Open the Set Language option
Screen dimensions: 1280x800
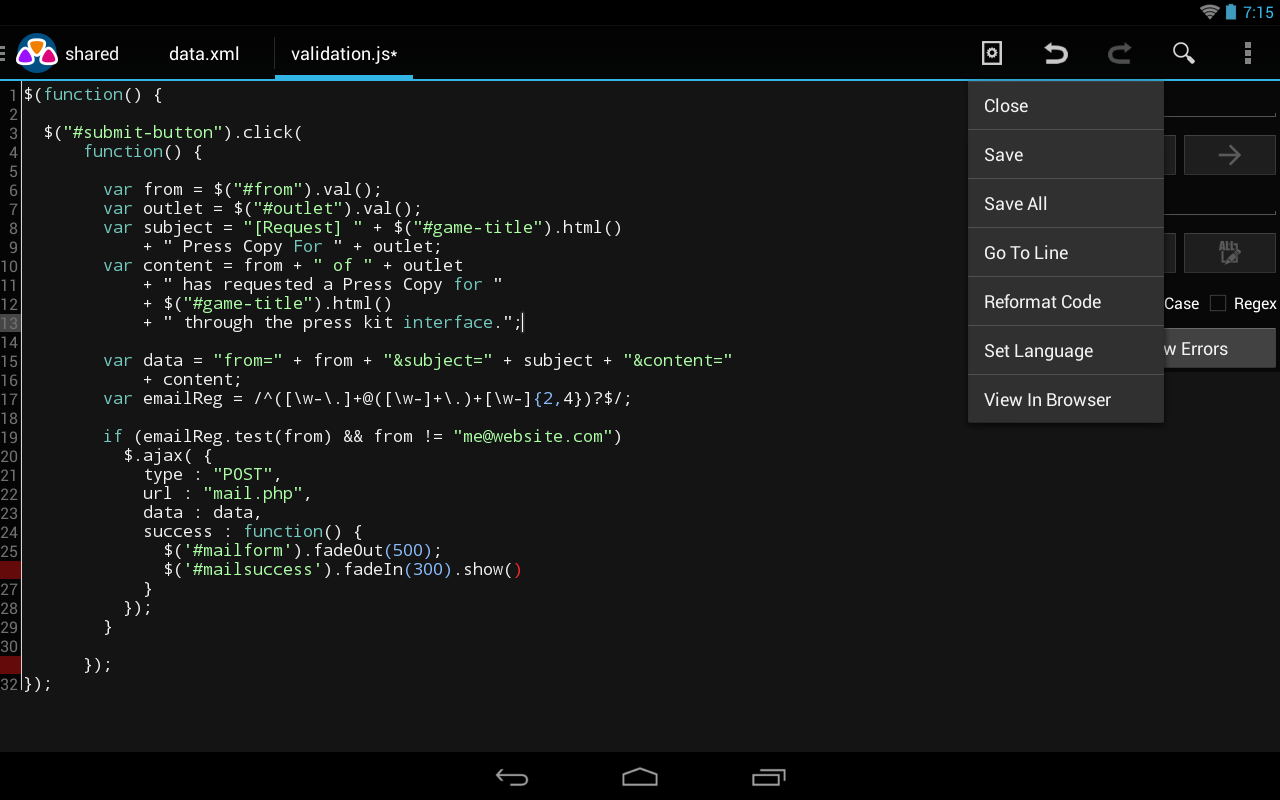[1065, 350]
